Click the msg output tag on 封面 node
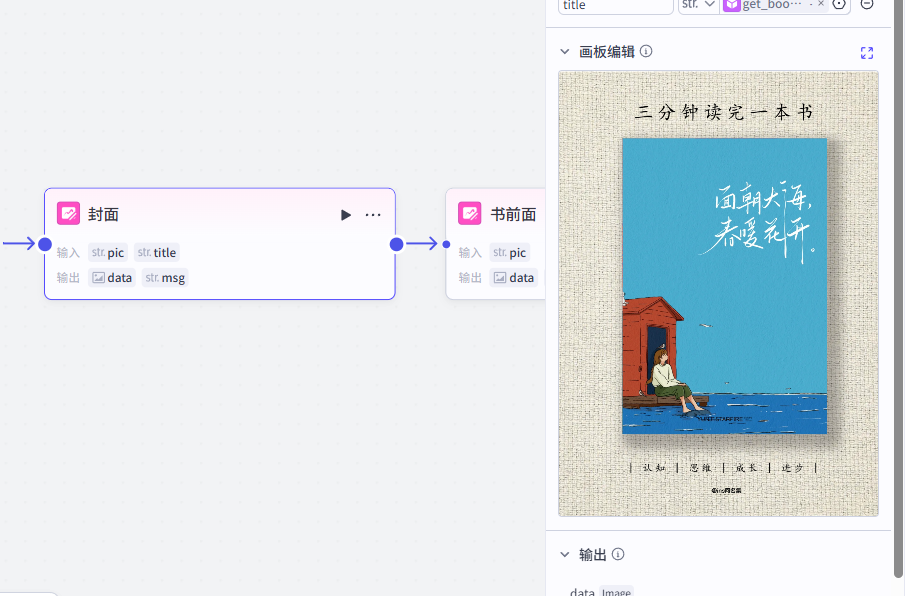 [x=165, y=278]
